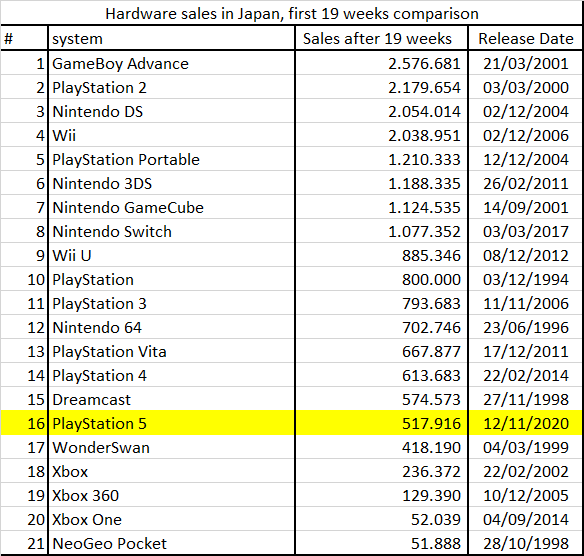584x556 pixels.
Task: Click the sales value 800.000
Action: pyautogui.click(x=431, y=280)
